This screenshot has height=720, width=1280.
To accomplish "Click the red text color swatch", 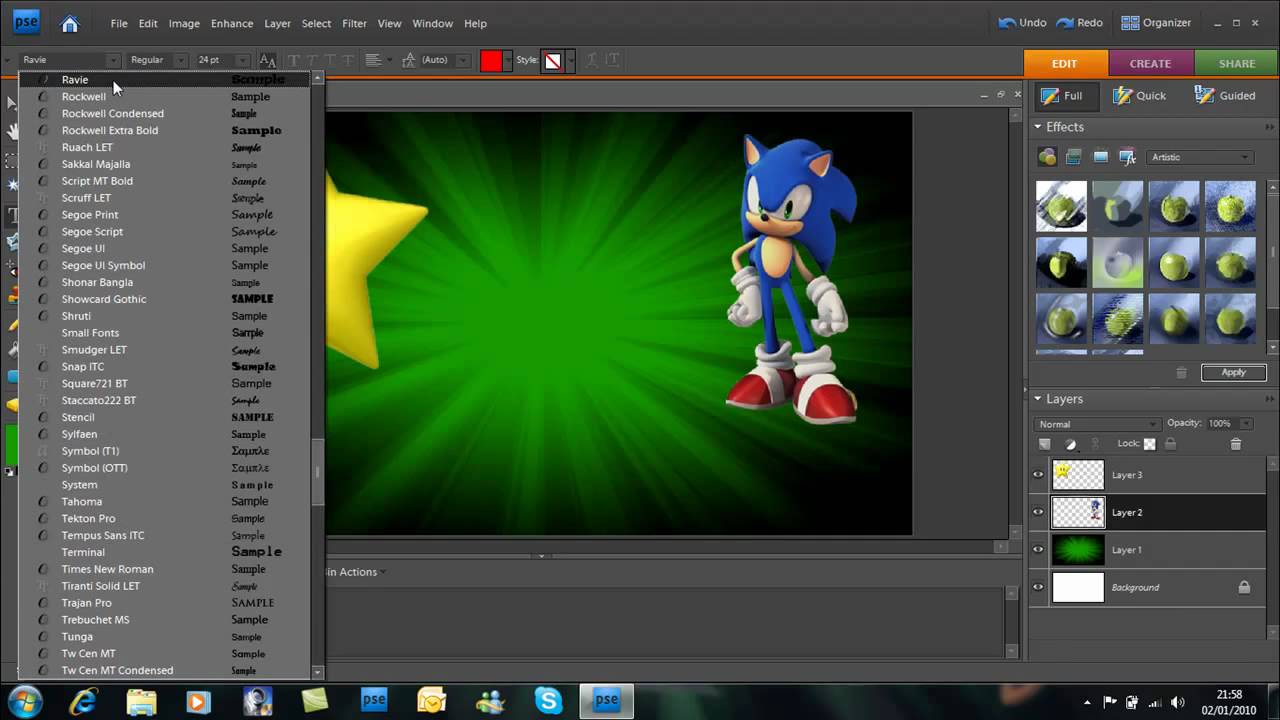I will pyautogui.click(x=491, y=60).
